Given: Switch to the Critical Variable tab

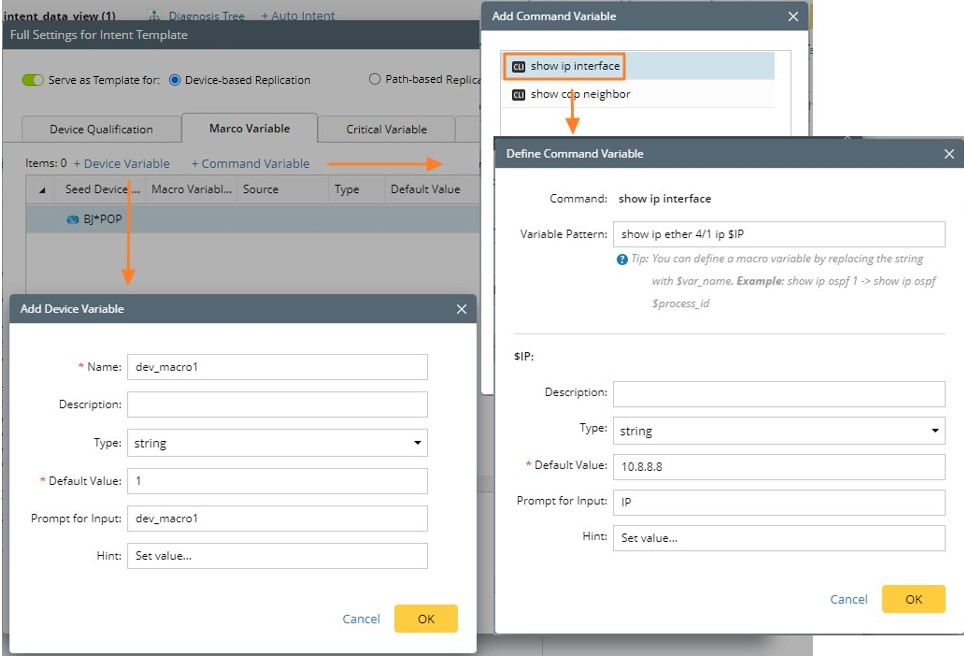Looking at the screenshot, I should 386,129.
